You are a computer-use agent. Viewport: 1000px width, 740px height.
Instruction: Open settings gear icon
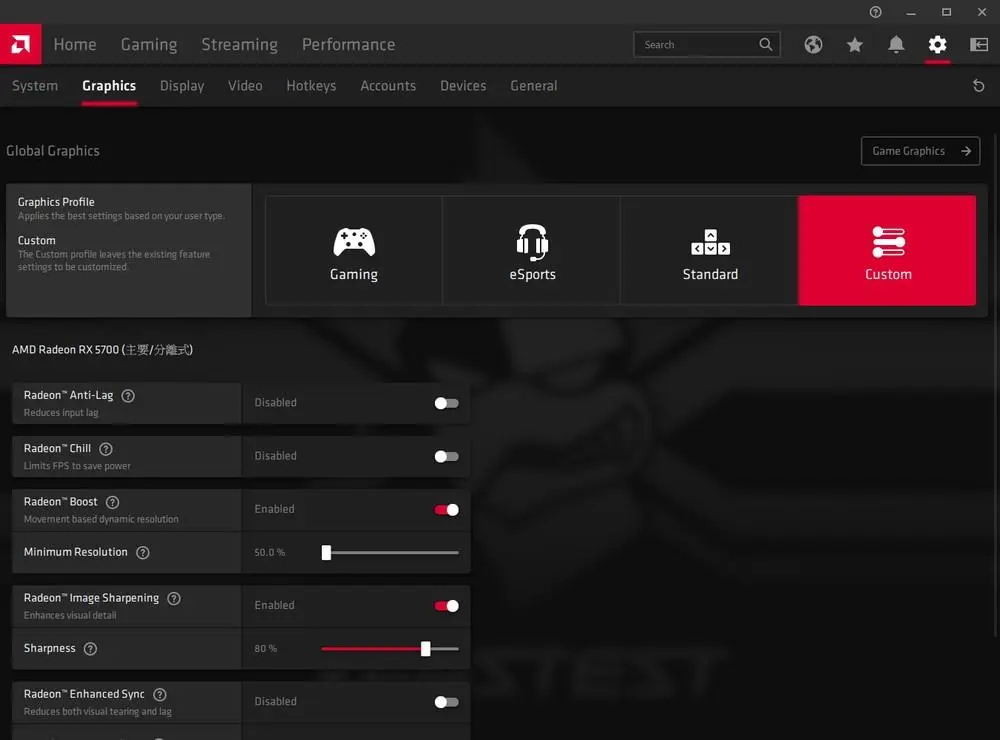938,45
